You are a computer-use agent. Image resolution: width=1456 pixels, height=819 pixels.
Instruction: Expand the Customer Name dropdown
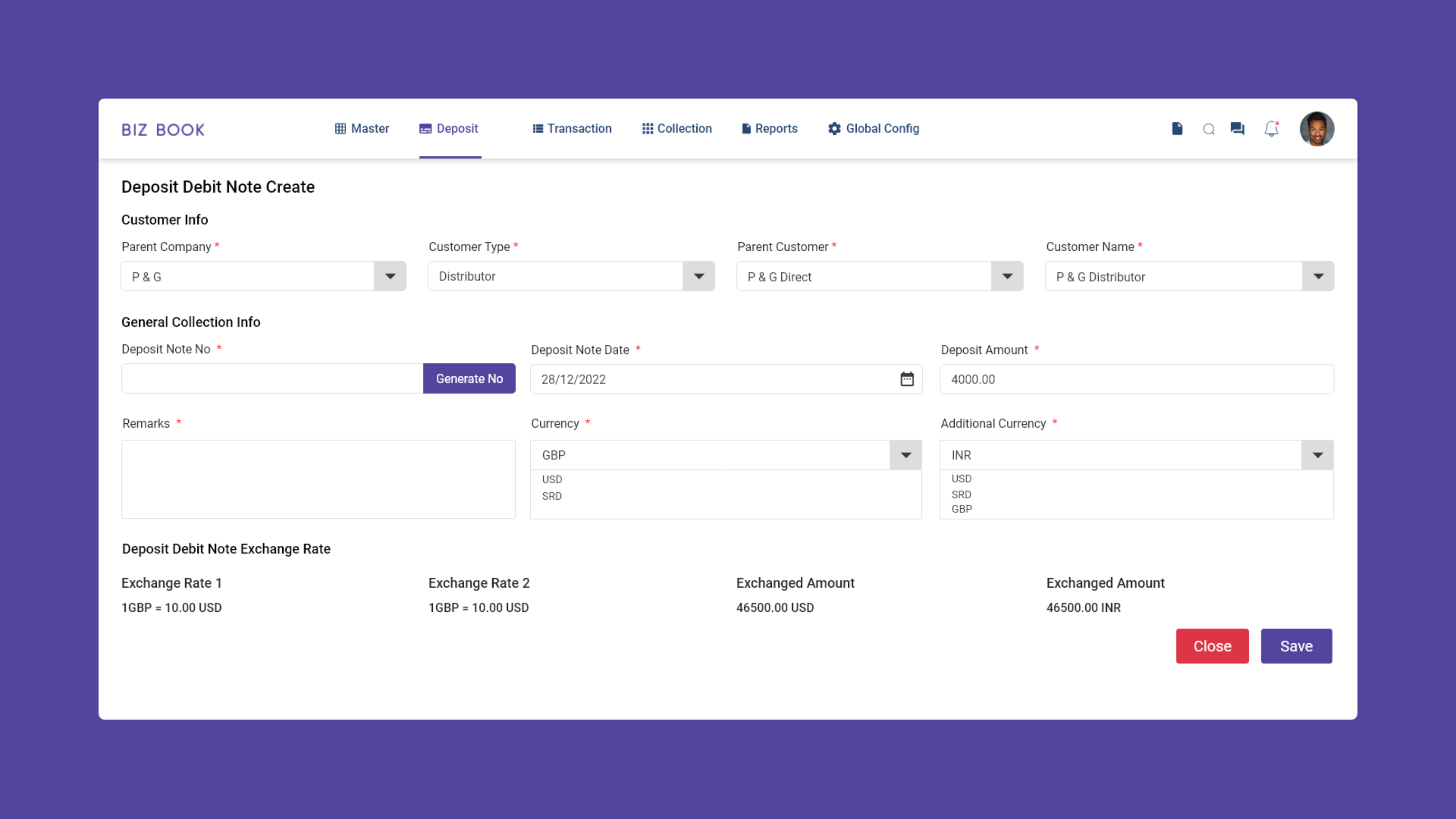tap(1318, 276)
